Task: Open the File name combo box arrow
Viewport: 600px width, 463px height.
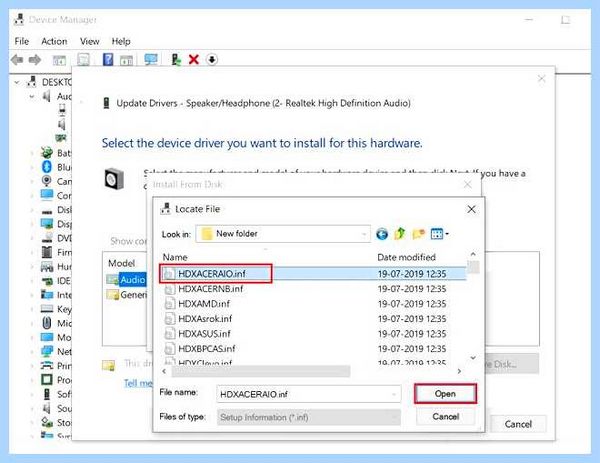Action: (x=394, y=394)
